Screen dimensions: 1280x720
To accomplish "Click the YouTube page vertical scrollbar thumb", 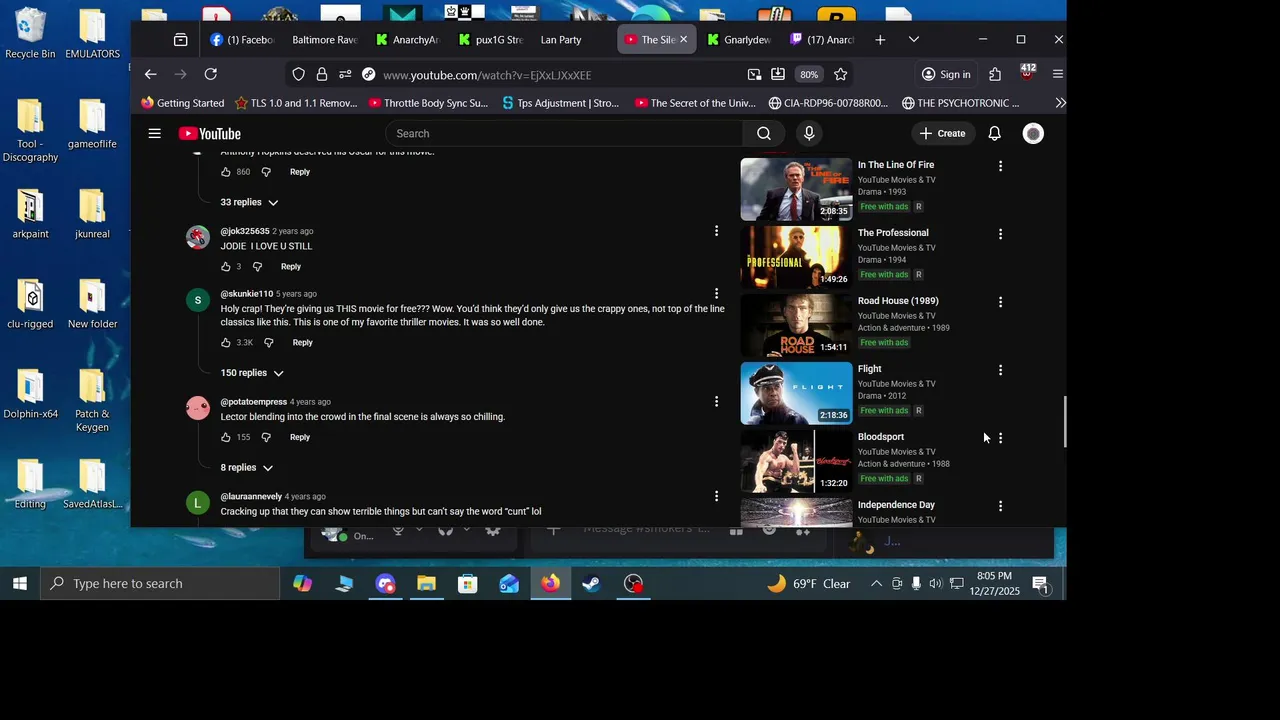I will (1064, 422).
